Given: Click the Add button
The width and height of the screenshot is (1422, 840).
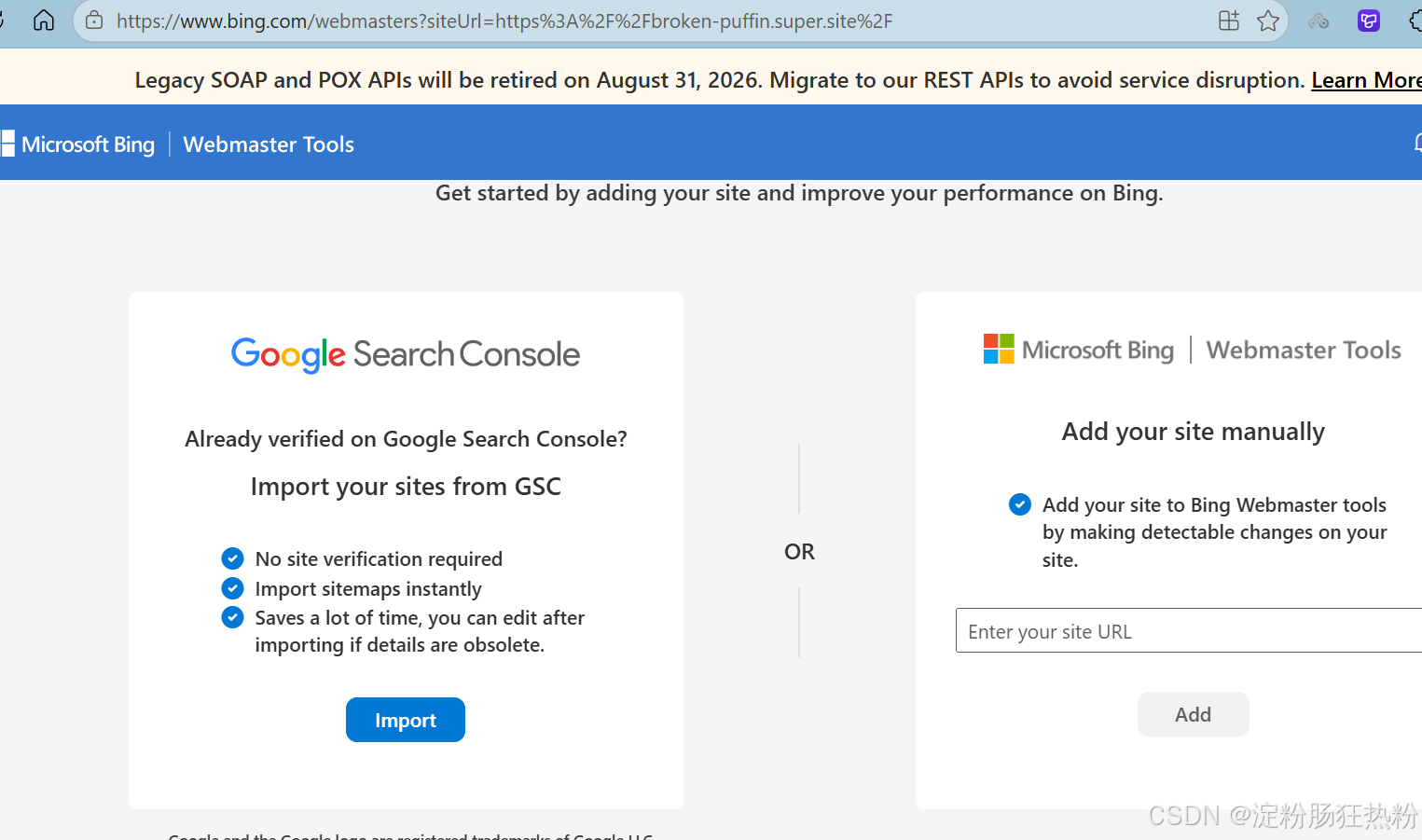Looking at the screenshot, I should (1194, 714).
